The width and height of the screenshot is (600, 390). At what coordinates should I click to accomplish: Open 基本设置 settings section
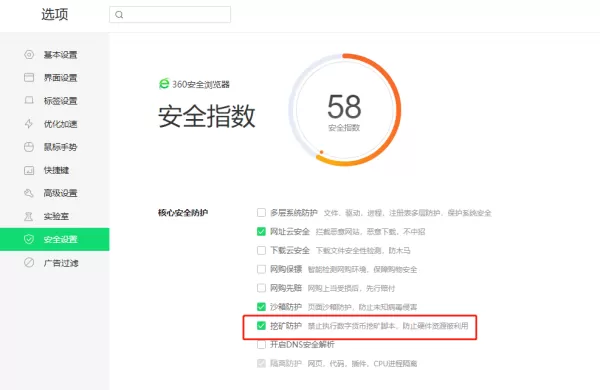[55, 55]
